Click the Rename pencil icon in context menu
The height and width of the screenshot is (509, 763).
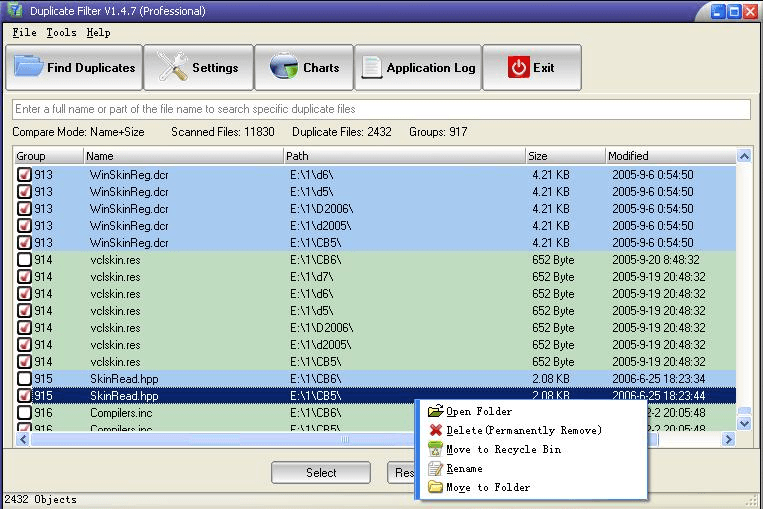435,468
